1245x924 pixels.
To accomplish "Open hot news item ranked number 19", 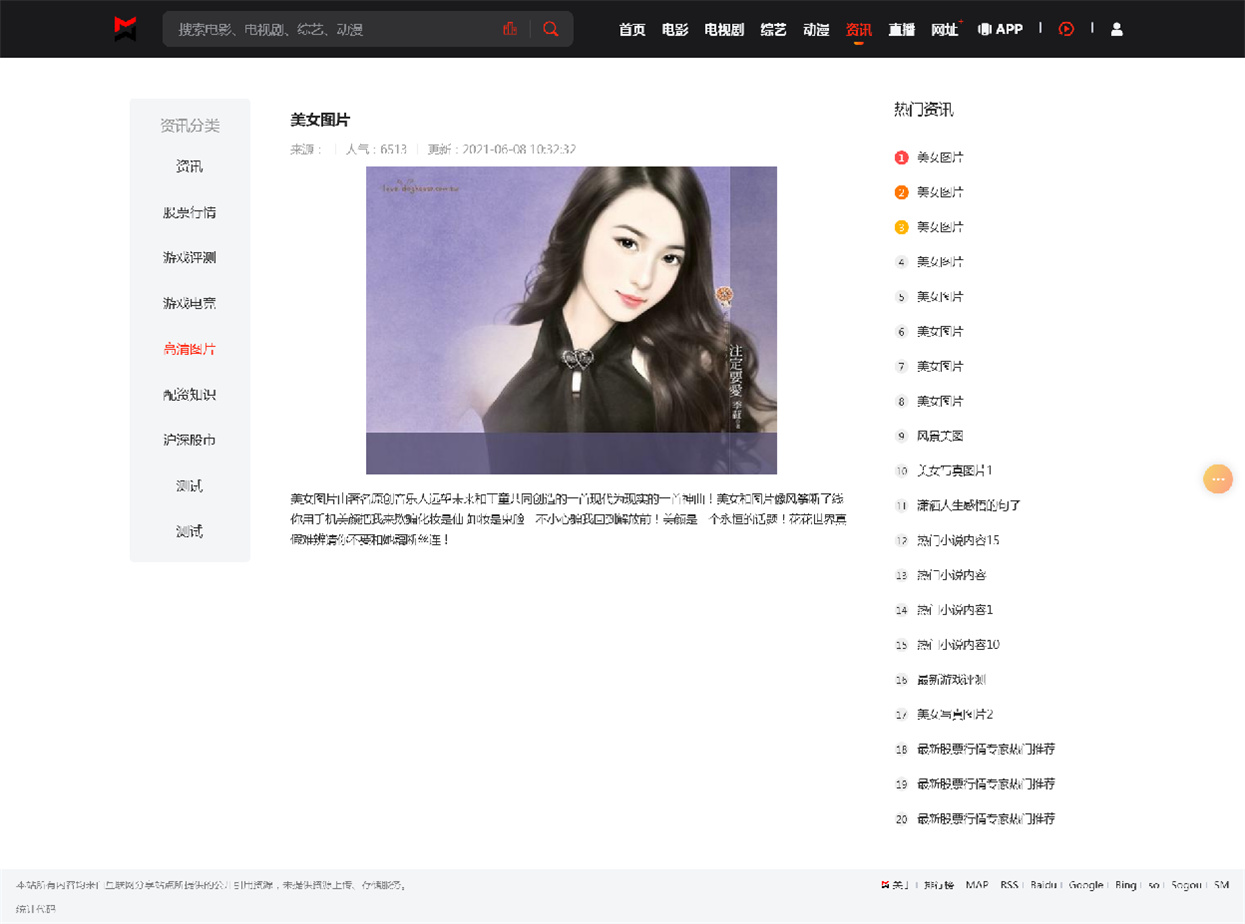I will tap(985, 784).
